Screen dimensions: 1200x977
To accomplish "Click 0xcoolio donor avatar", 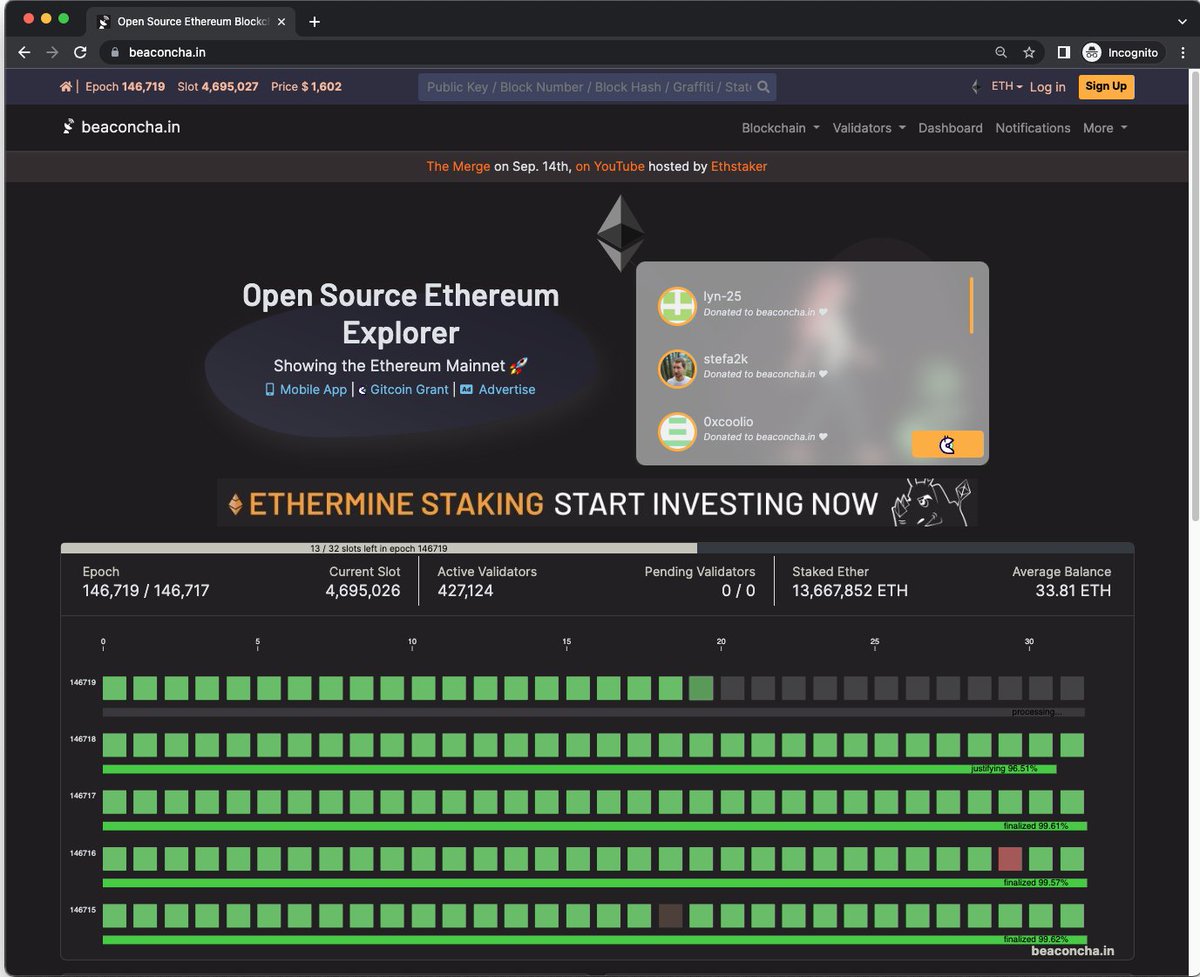I will tap(677, 431).
